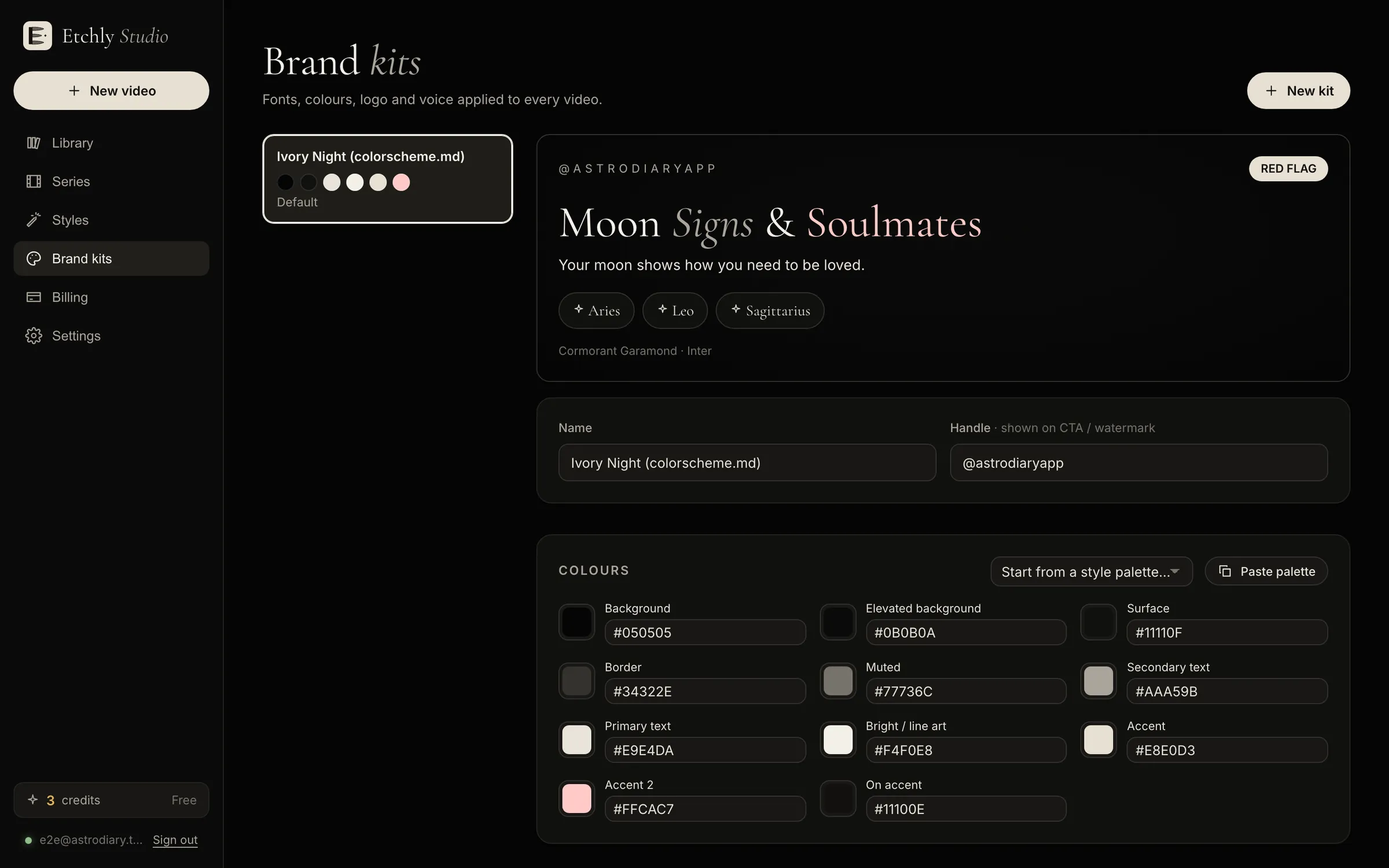
Task: Click the Sagittarius preview chip
Action: coord(770,311)
